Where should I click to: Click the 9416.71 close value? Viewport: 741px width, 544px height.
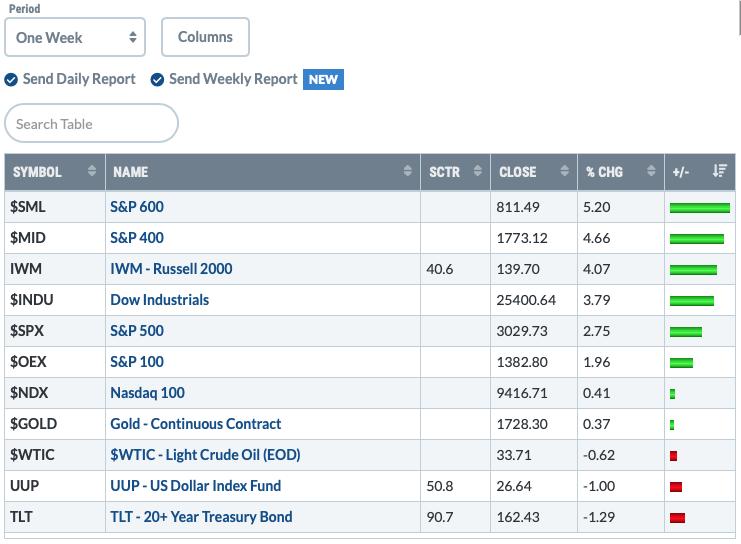(x=522, y=393)
